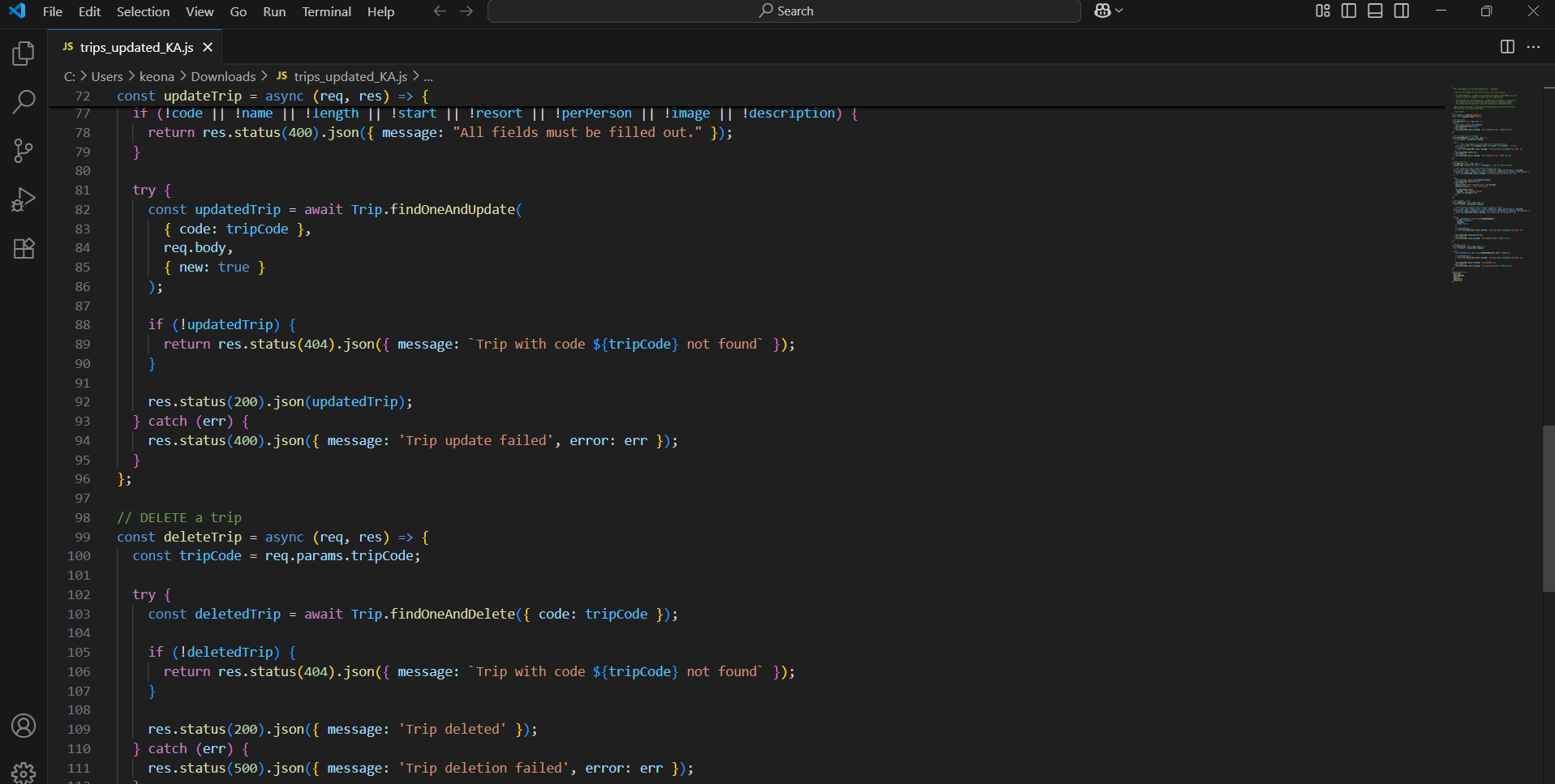Restore down the VS Code window
Image resolution: width=1555 pixels, height=784 pixels.
[x=1486, y=11]
